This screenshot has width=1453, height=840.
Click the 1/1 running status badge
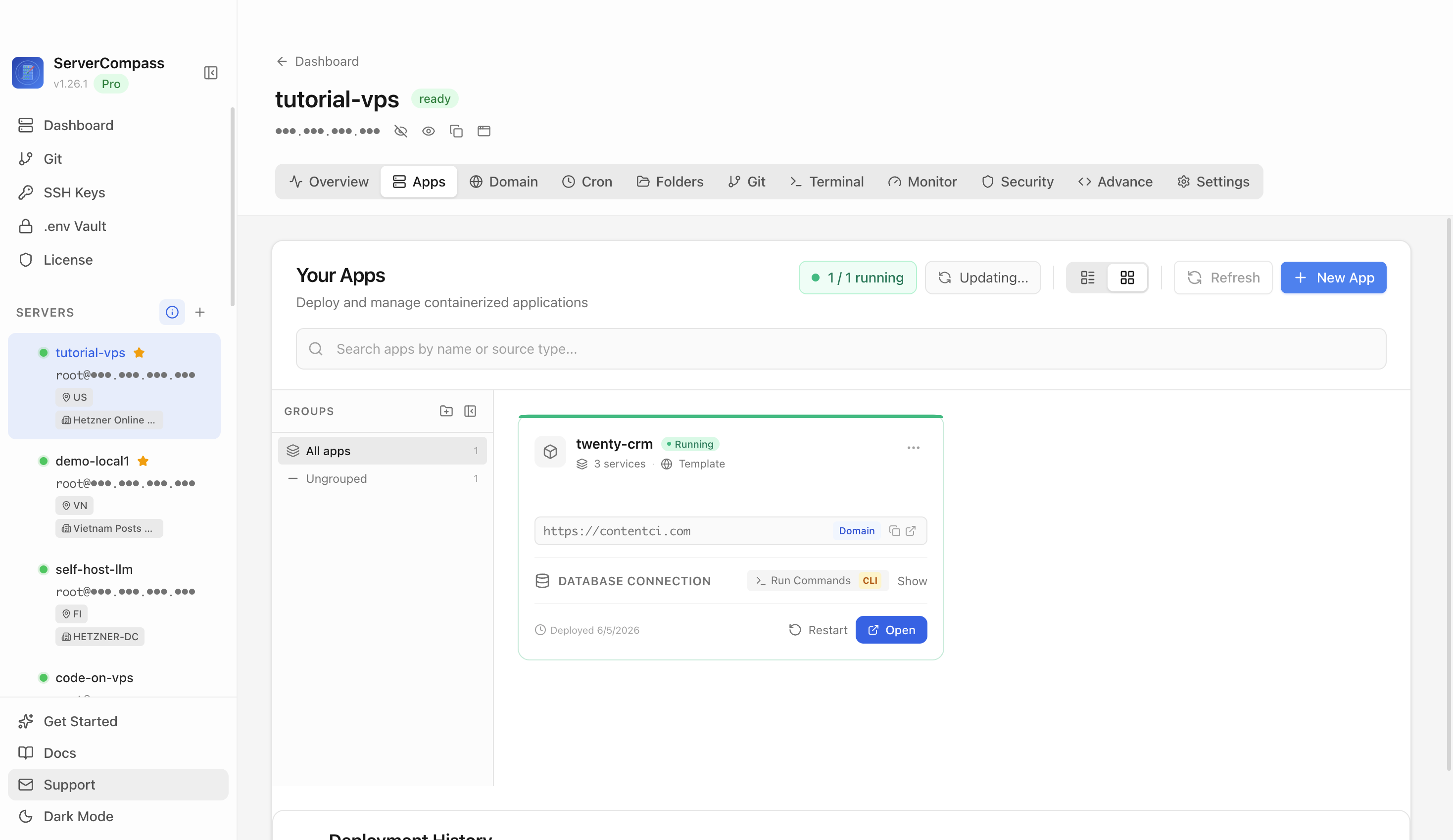[857, 278]
